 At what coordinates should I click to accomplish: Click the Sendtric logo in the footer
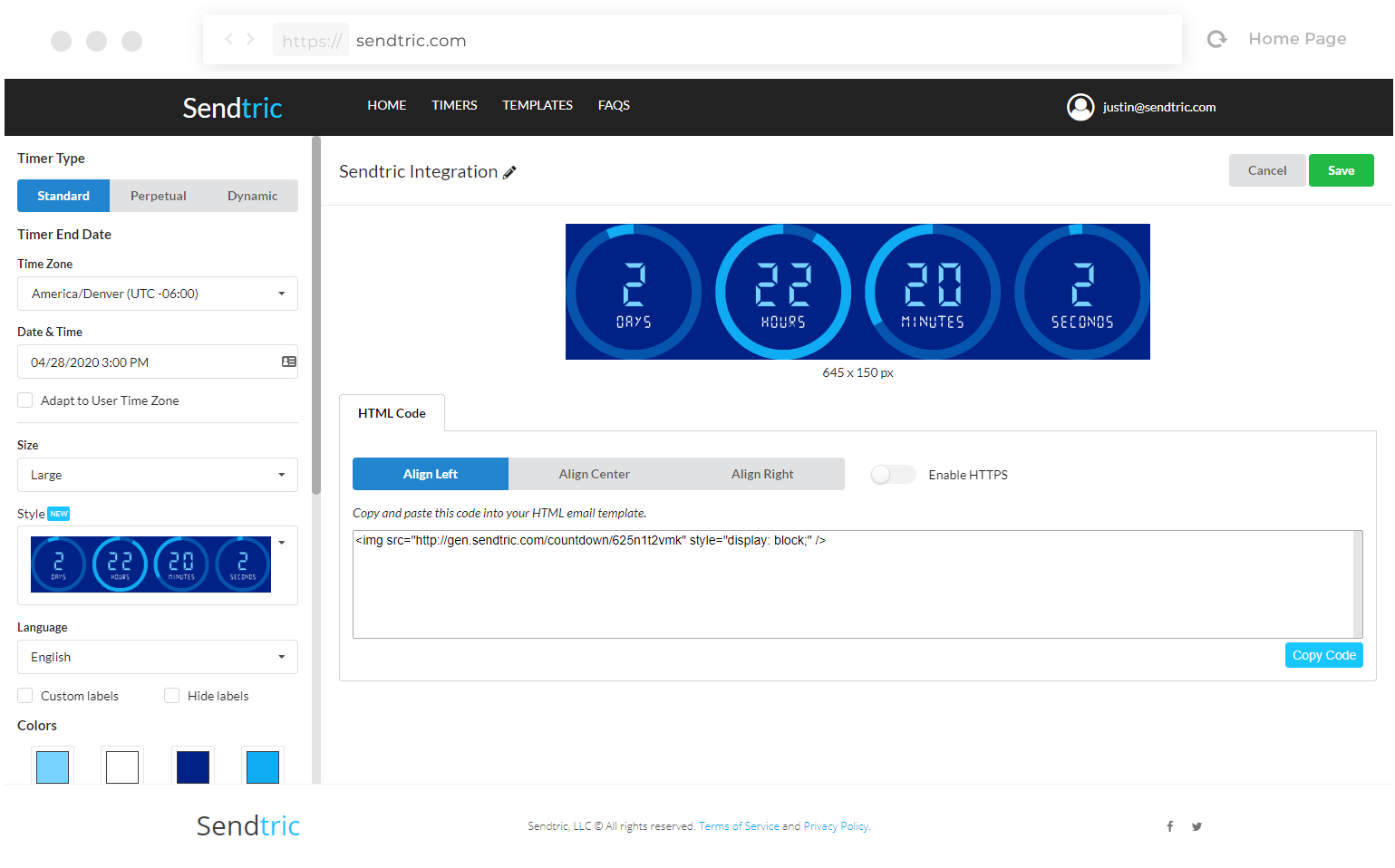click(x=247, y=825)
